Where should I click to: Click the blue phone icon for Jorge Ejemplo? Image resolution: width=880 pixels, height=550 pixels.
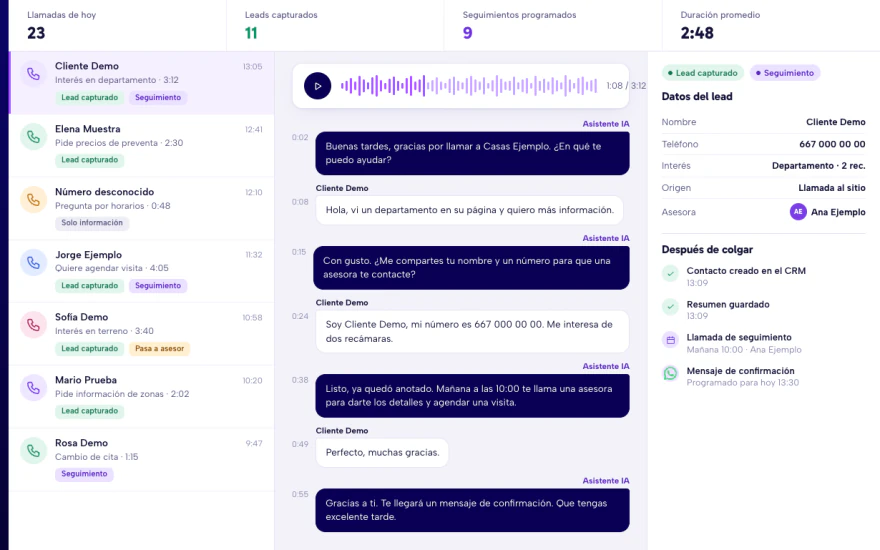[33, 262]
